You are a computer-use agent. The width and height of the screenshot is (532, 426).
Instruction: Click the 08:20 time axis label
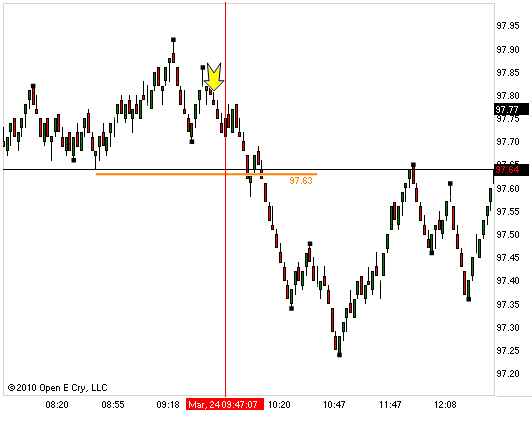coord(57,405)
